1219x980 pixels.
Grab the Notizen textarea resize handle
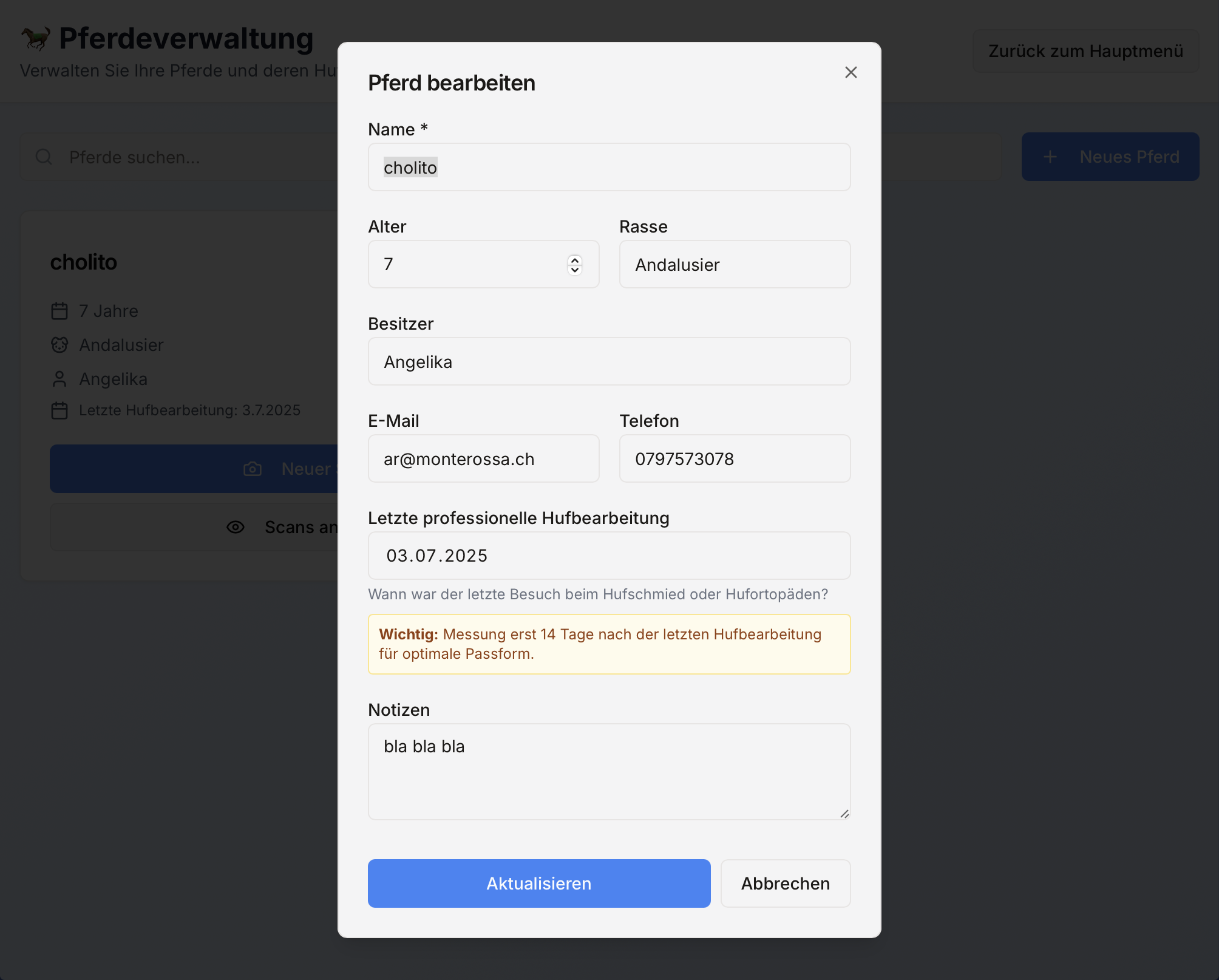(x=844, y=814)
